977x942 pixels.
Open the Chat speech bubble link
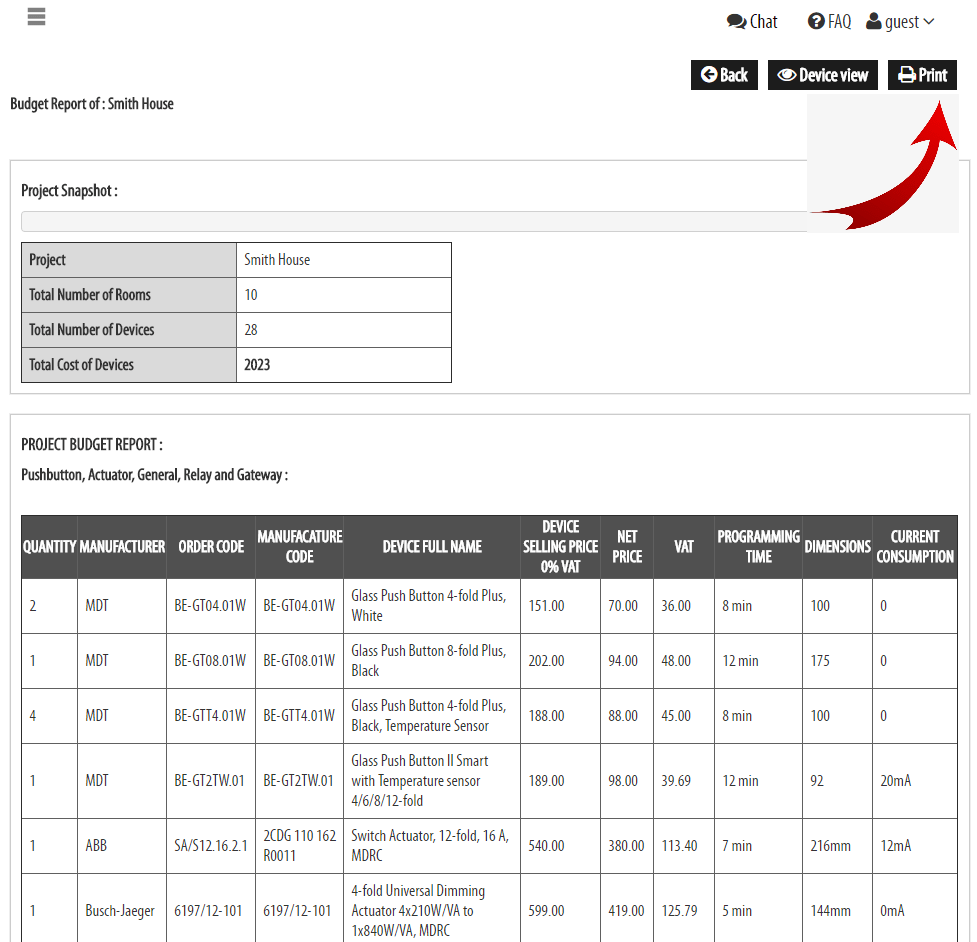click(x=752, y=22)
